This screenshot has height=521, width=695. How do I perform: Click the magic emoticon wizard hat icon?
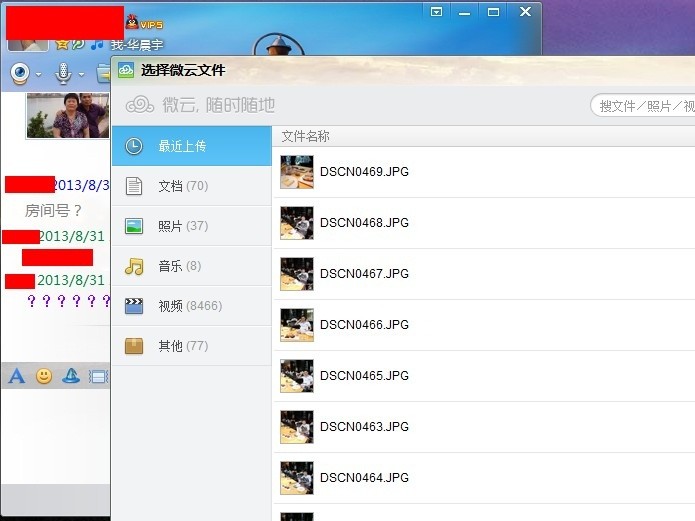[x=71, y=376]
